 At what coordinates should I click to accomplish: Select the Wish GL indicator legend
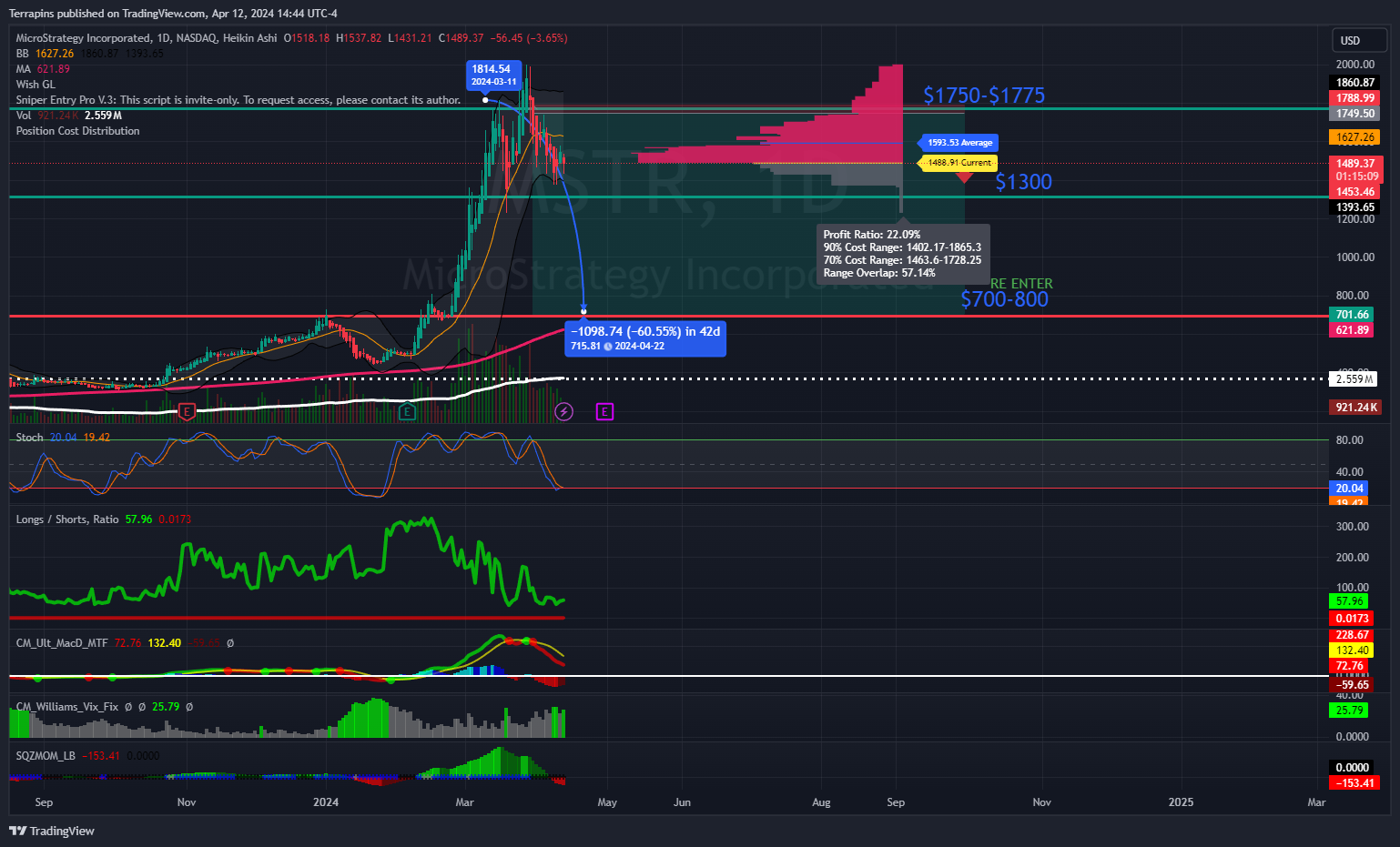point(36,85)
